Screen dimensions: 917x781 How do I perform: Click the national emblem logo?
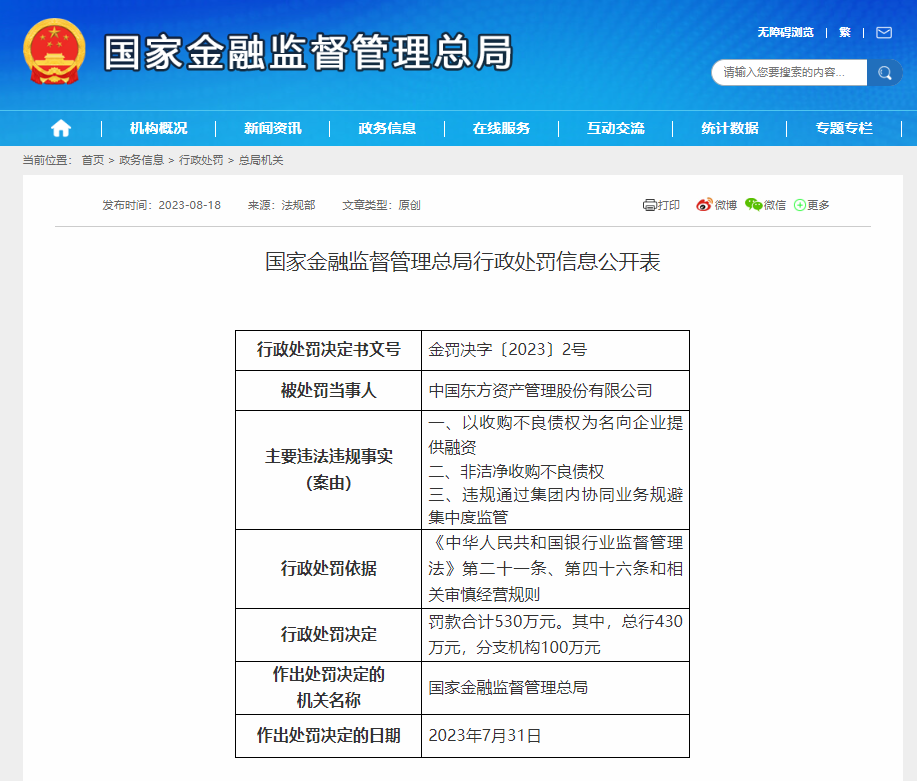(54, 51)
